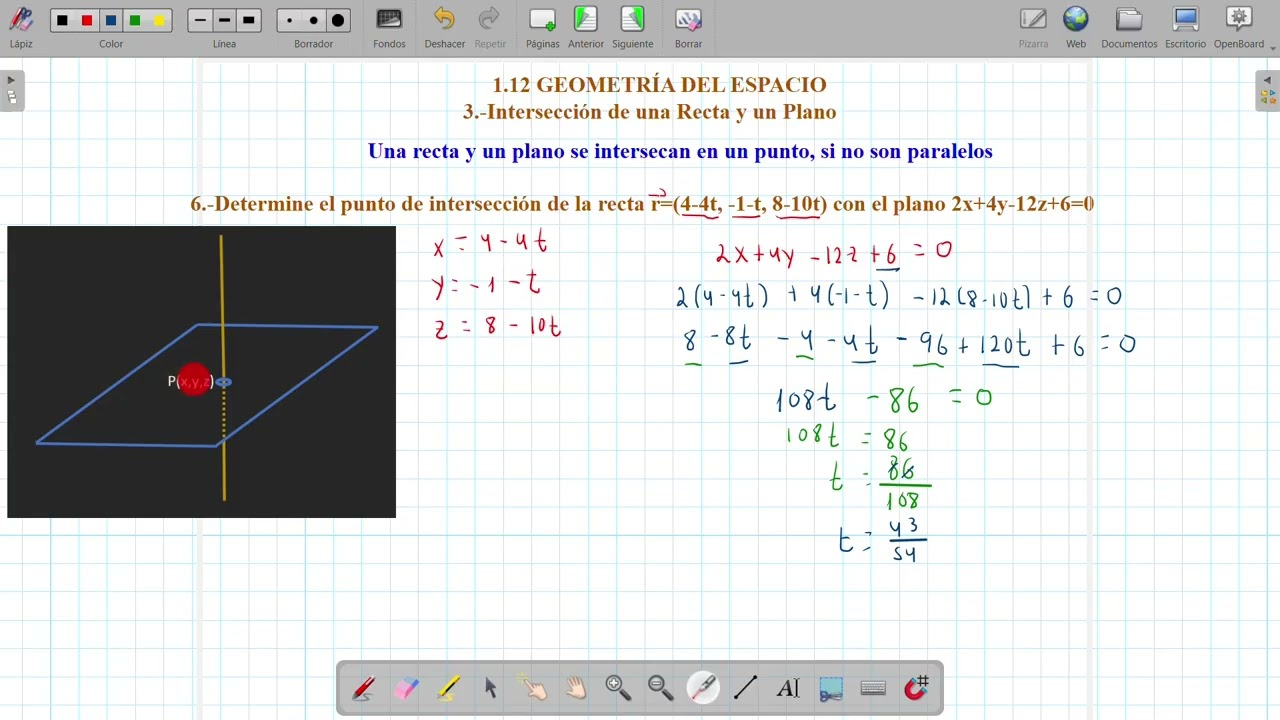Open the Fondos background options
1280x720 pixels.
(389, 26)
